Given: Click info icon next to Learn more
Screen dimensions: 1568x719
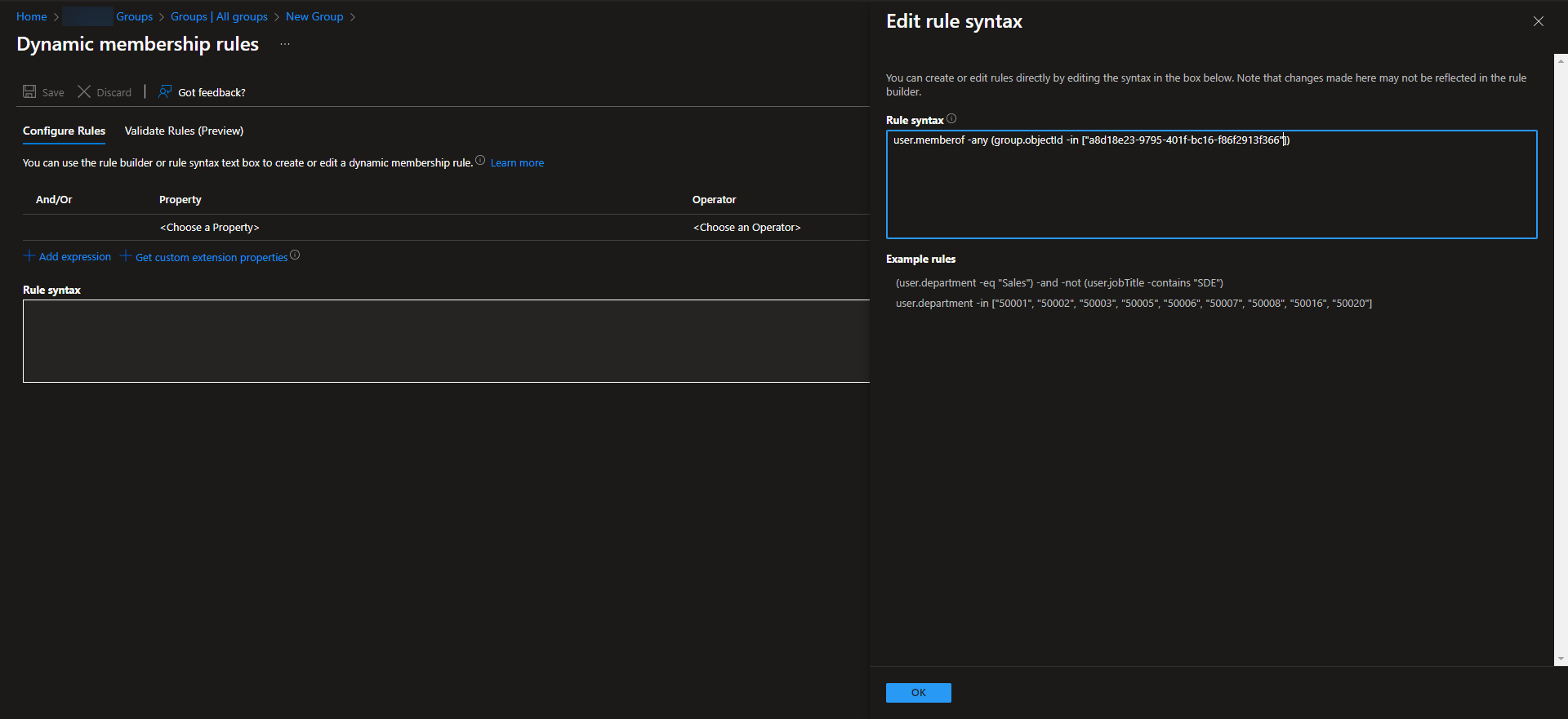Looking at the screenshot, I should coord(480,161).
